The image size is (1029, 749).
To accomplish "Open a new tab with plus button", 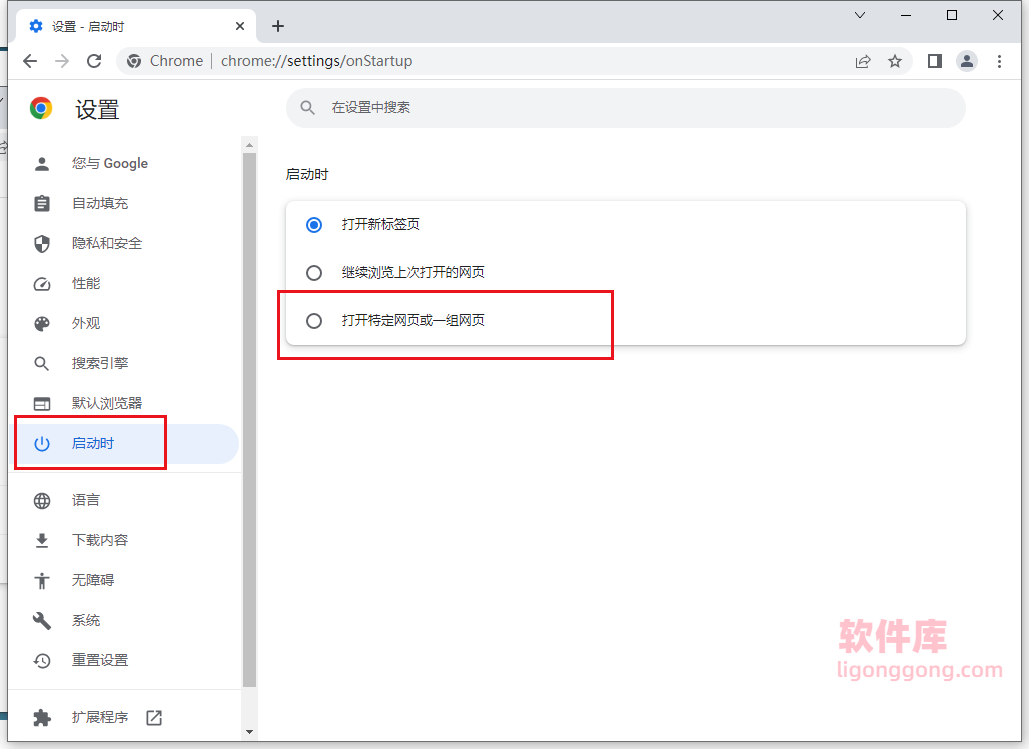I will 278,26.
